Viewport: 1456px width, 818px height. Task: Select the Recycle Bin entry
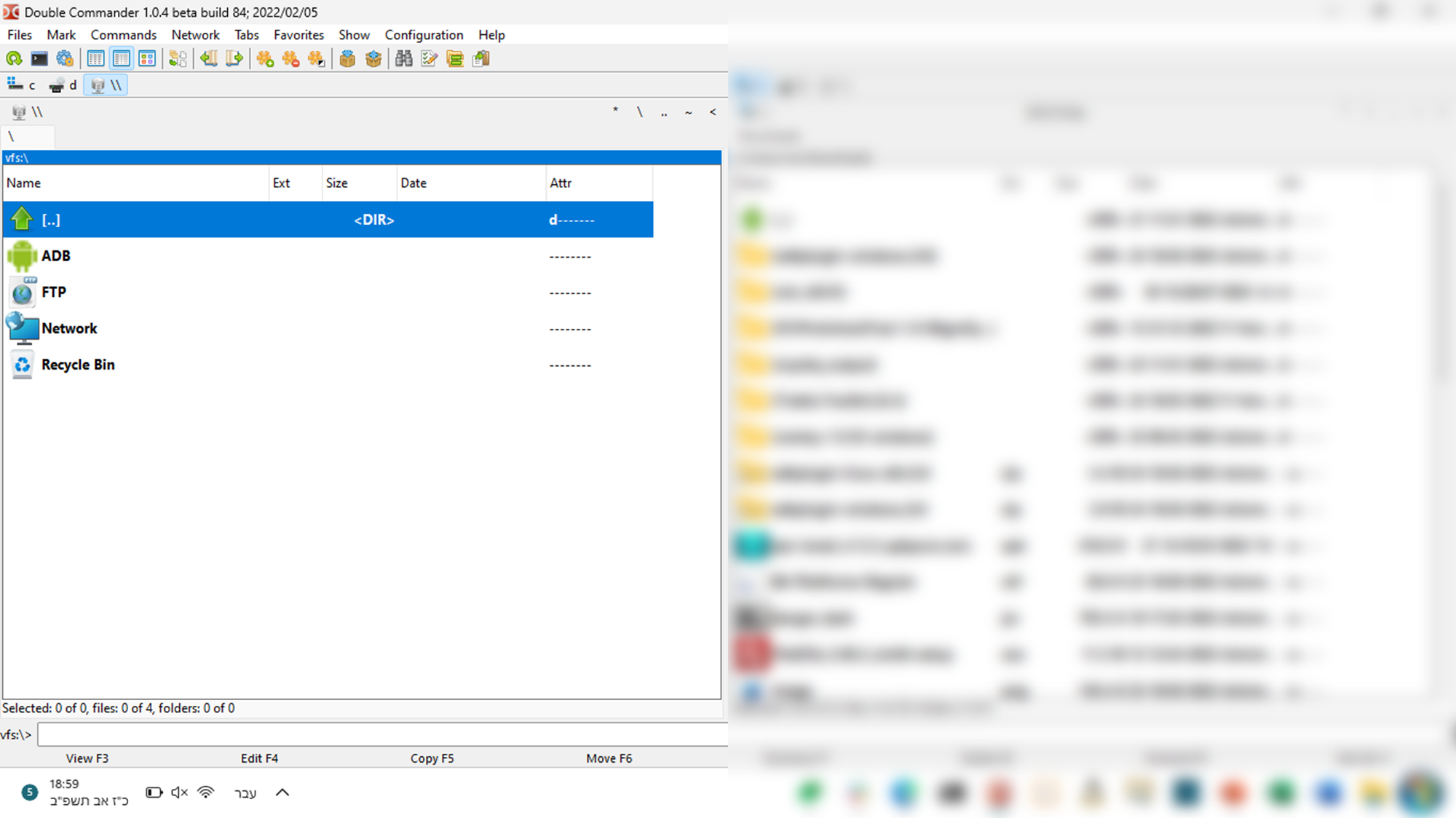[328, 365]
